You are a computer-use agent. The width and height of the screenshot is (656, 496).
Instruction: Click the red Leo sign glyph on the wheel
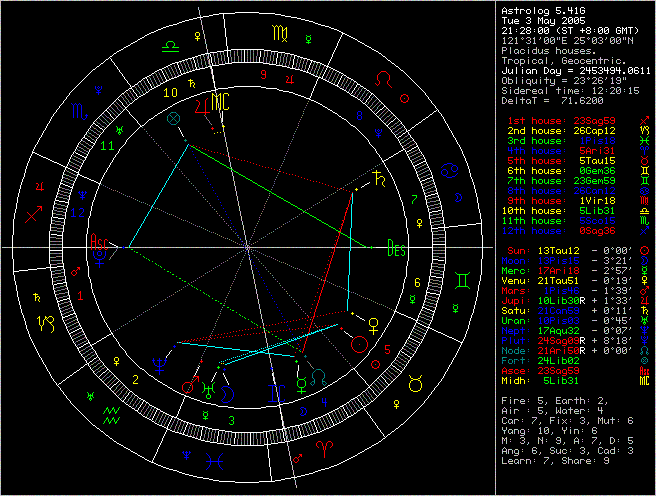[x=383, y=77]
